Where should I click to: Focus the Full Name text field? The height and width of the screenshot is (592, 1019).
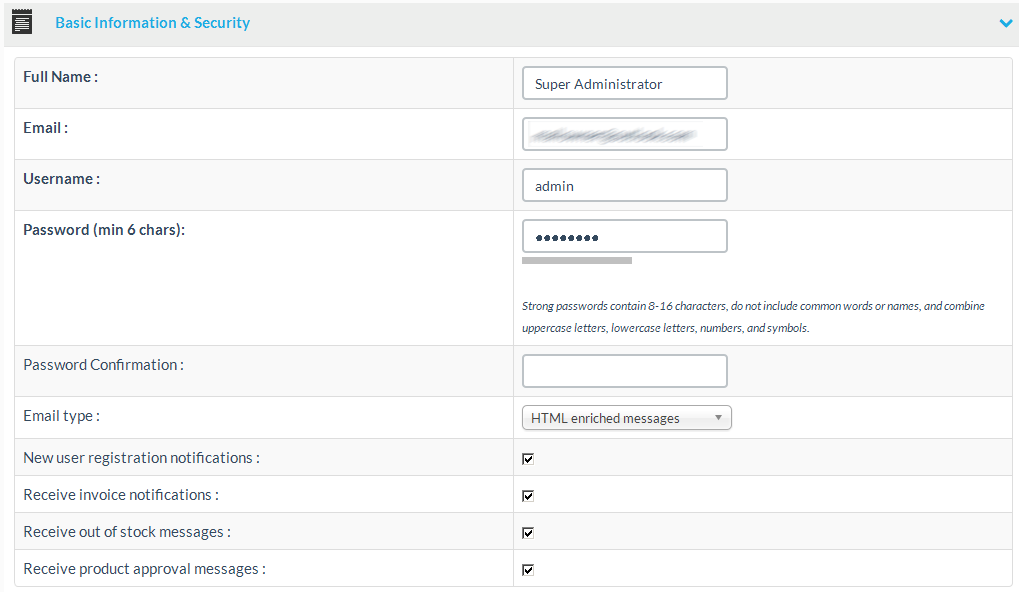click(624, 84)
